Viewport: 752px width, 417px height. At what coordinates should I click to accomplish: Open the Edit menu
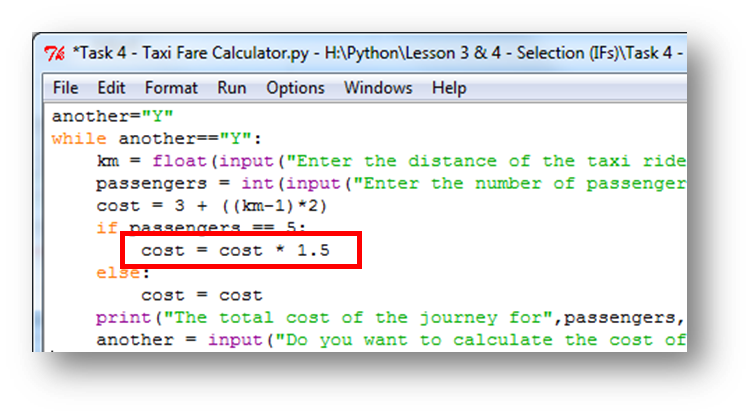point(111,88)
